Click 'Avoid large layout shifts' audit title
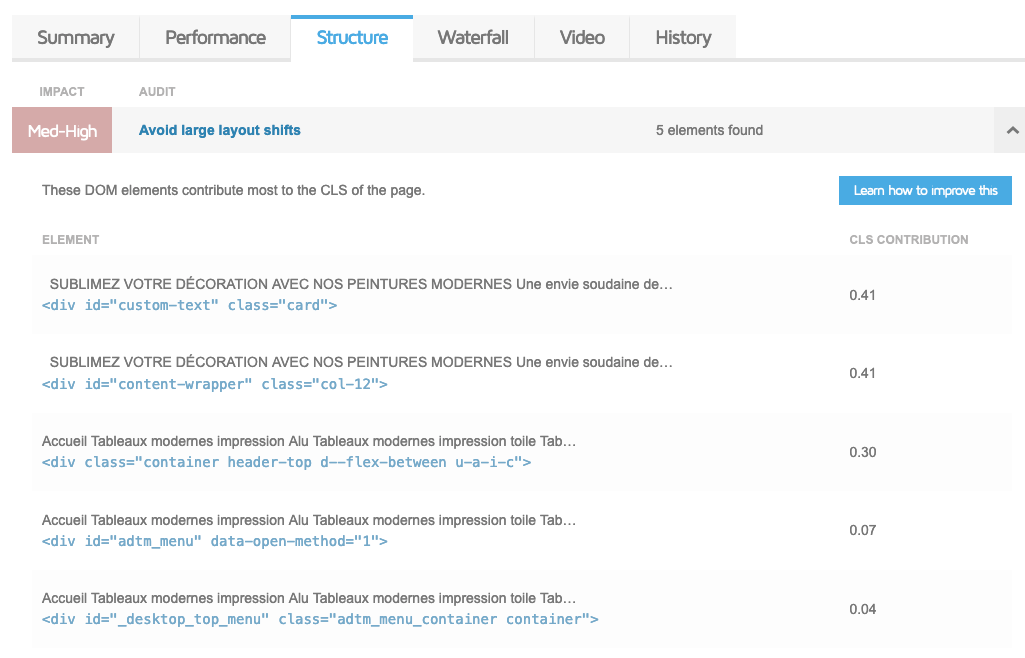 click(220, 130)
